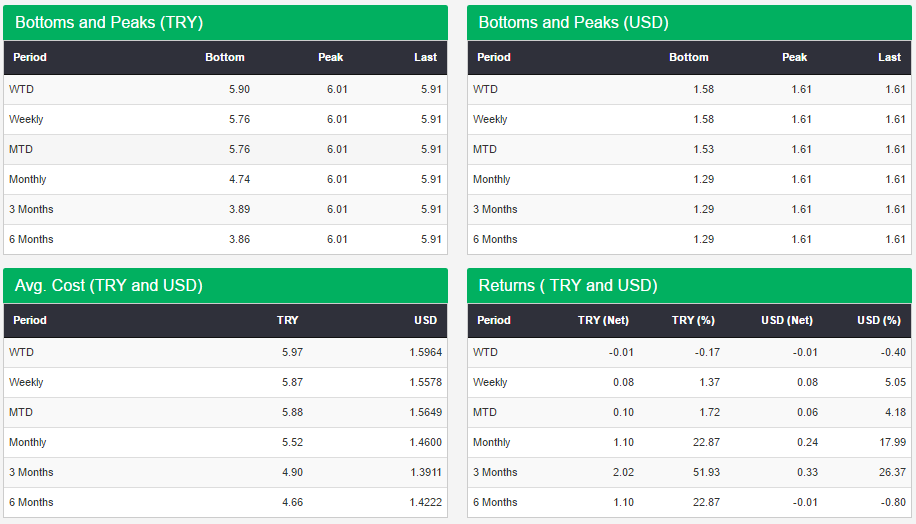916x524 pixels.
Task: Select the Monthly row in Returns table
Action: 689,442
